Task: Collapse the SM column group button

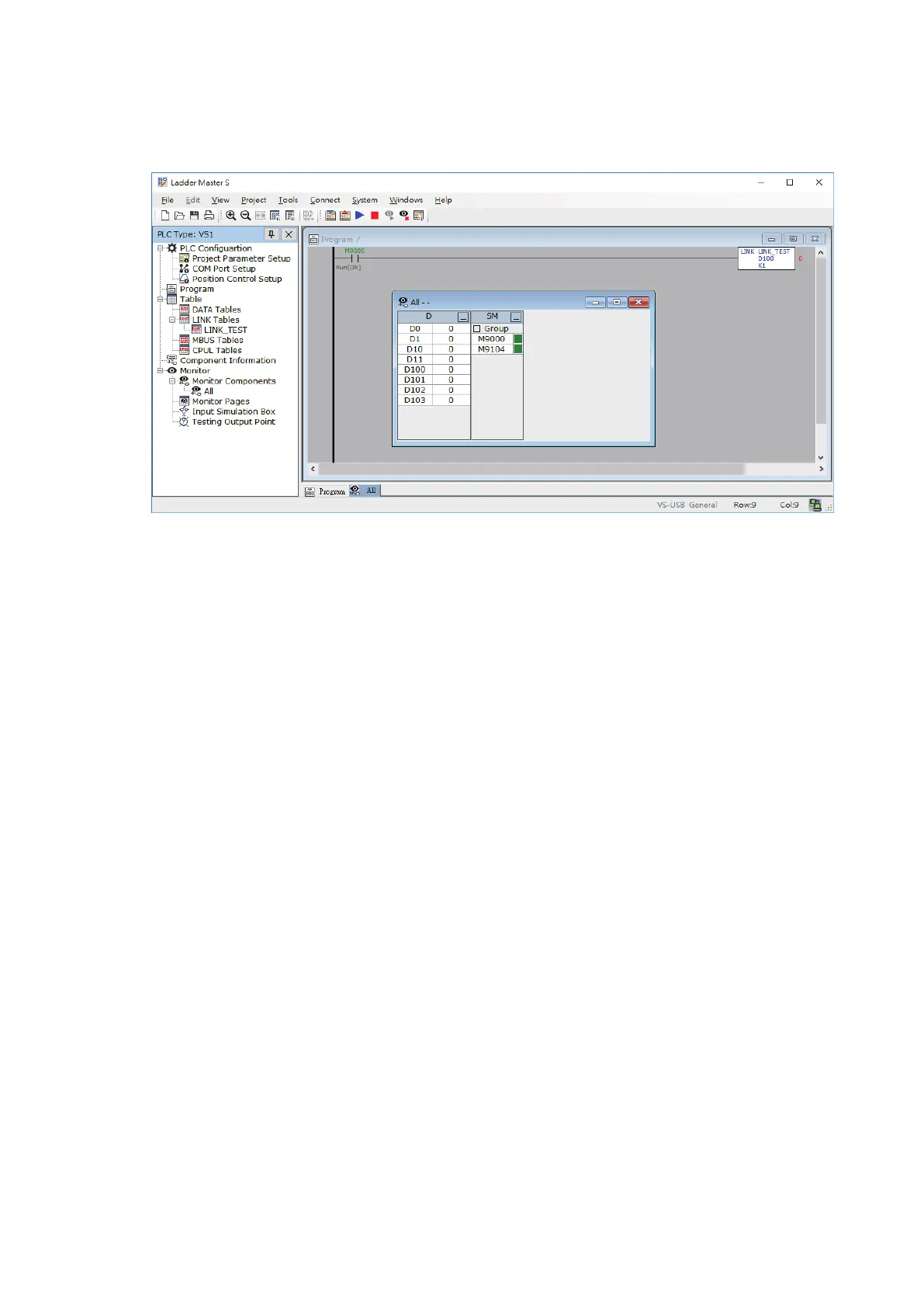Action: [516, 317]
